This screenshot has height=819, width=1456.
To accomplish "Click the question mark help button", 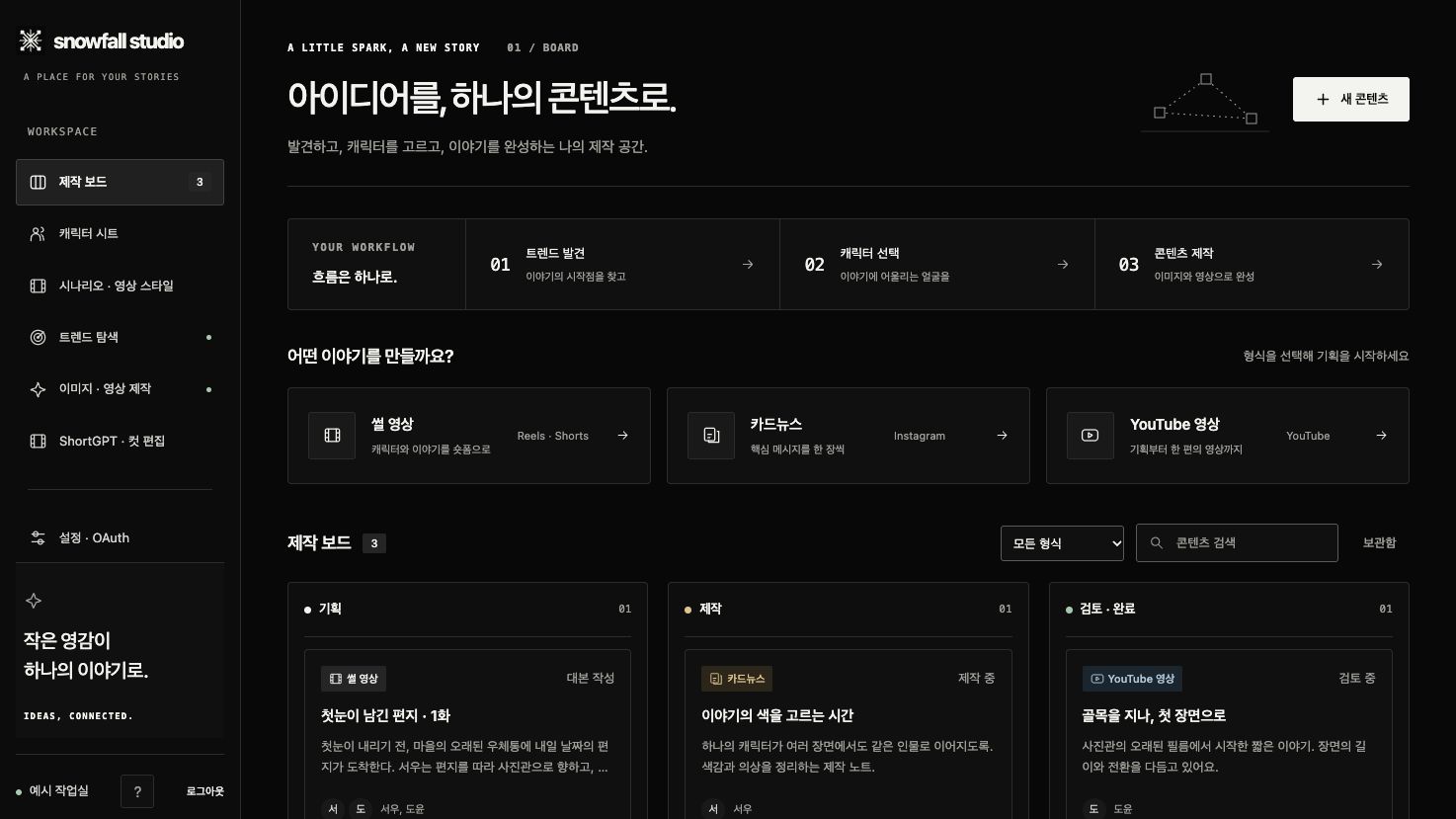I will point(137,791).
